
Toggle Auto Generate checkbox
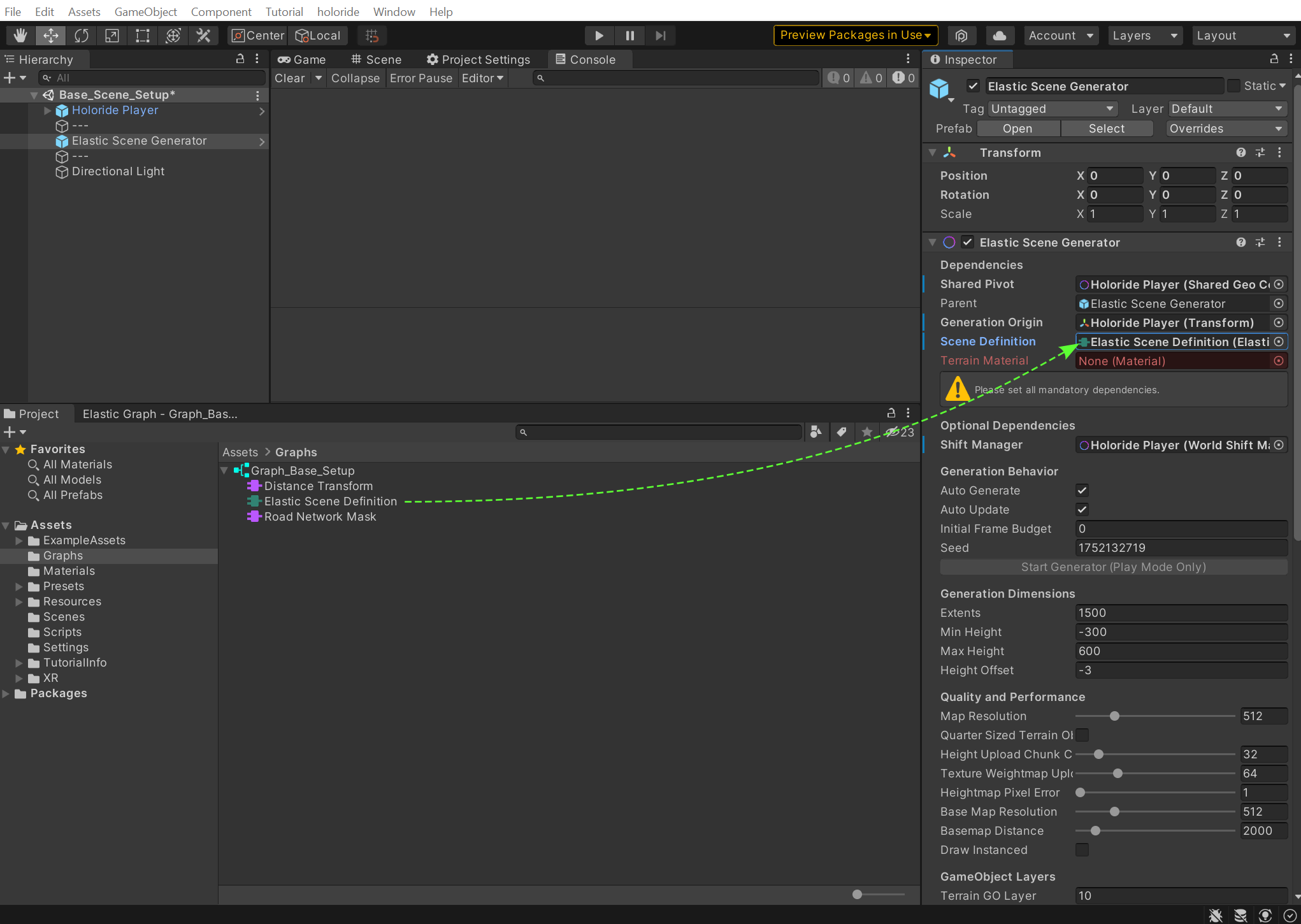1082,490
